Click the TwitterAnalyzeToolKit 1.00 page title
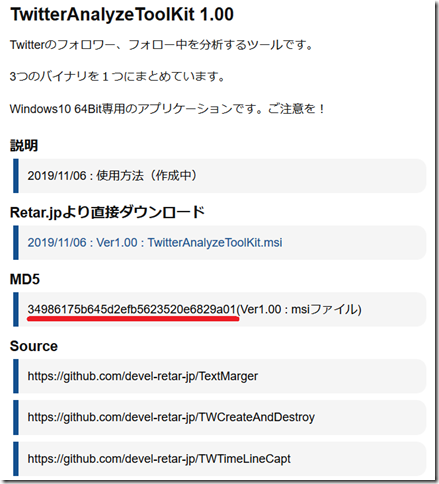This screenshot has height=484, width=439. click(122, 14)
